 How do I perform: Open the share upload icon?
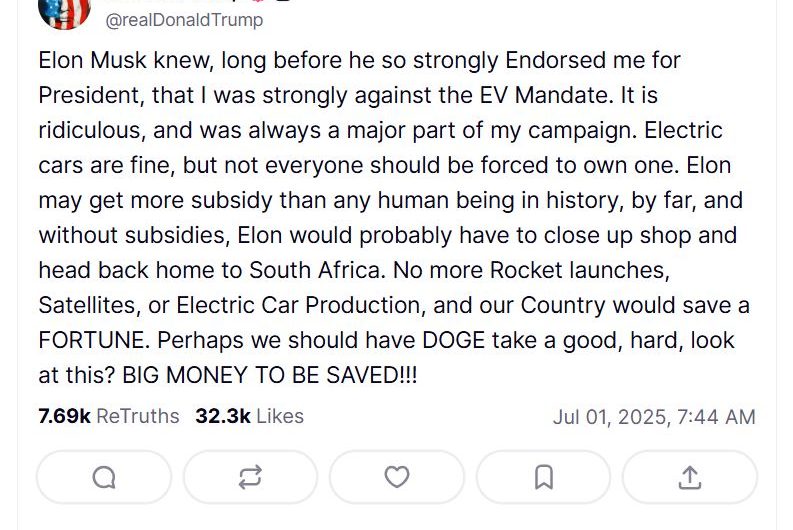(689, 478)
